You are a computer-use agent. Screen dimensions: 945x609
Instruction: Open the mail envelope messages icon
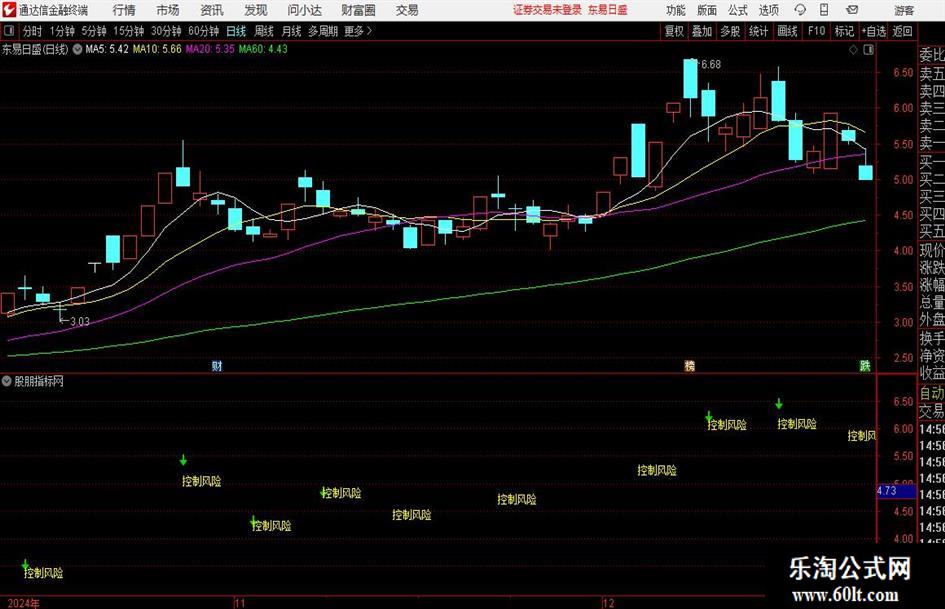[852, 10]
